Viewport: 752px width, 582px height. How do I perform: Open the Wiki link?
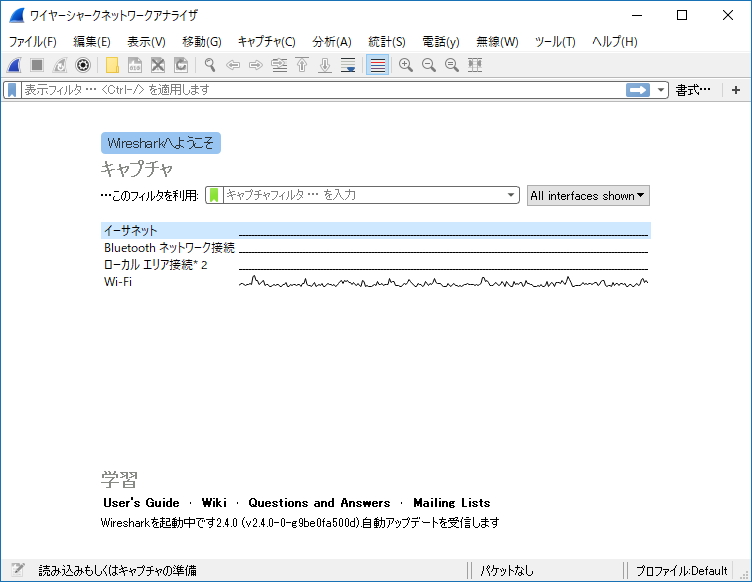(x=214, y=502)
